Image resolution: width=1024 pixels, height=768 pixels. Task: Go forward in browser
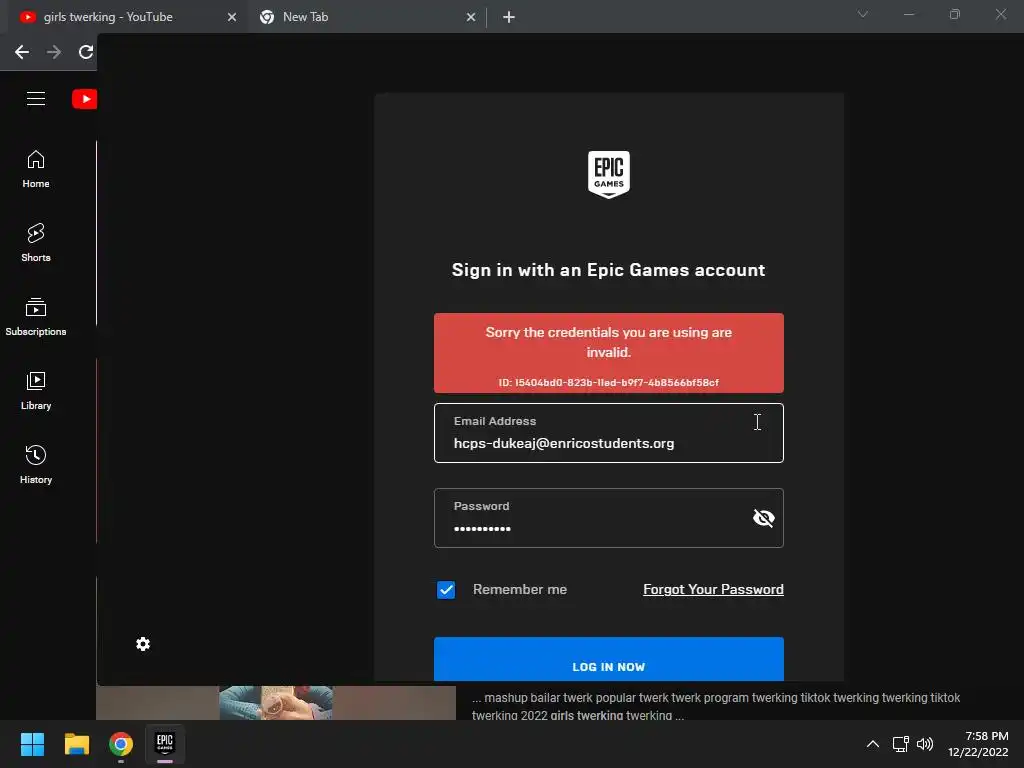coord(54,52)
